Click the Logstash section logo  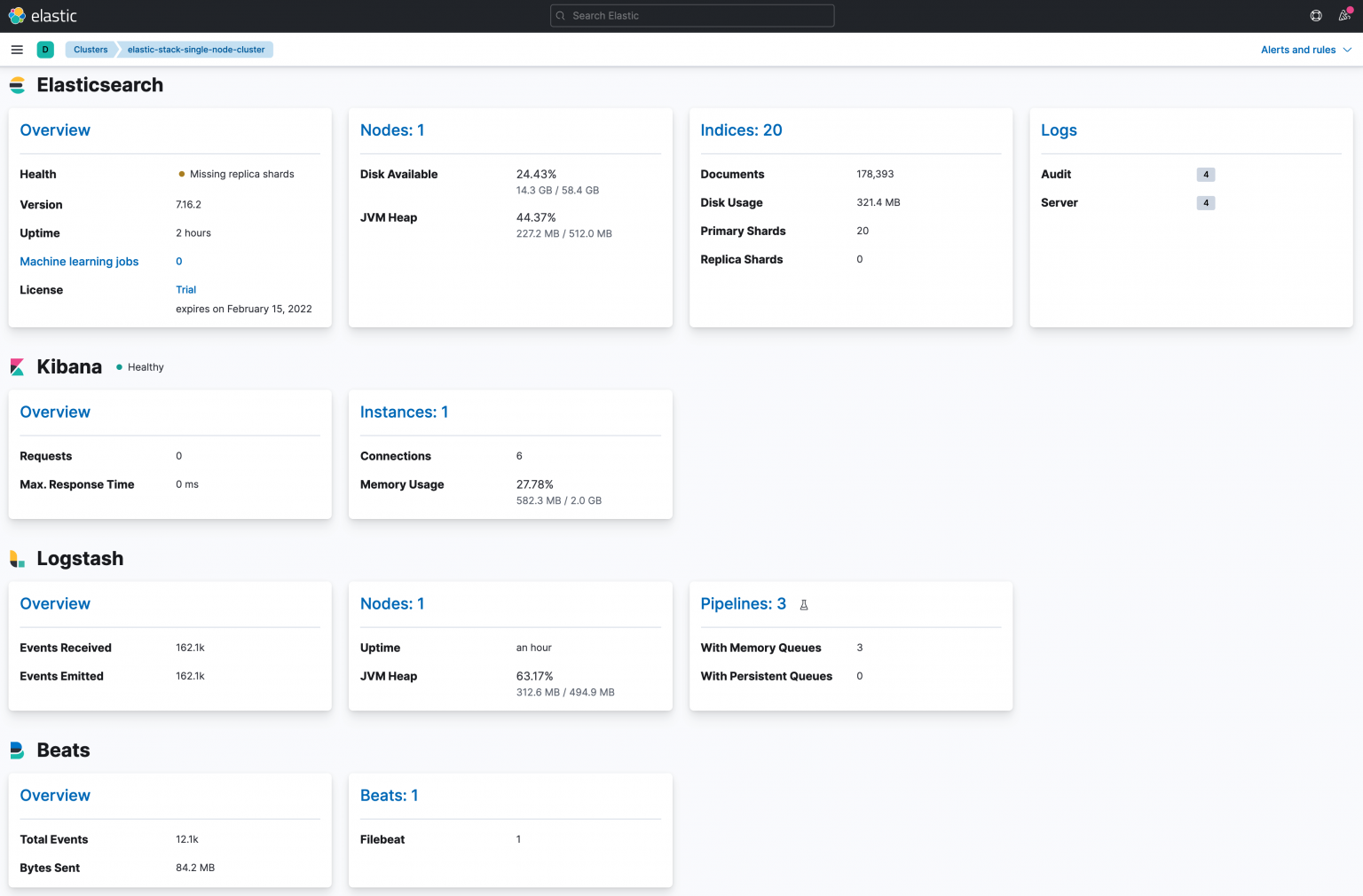(17, 559)
